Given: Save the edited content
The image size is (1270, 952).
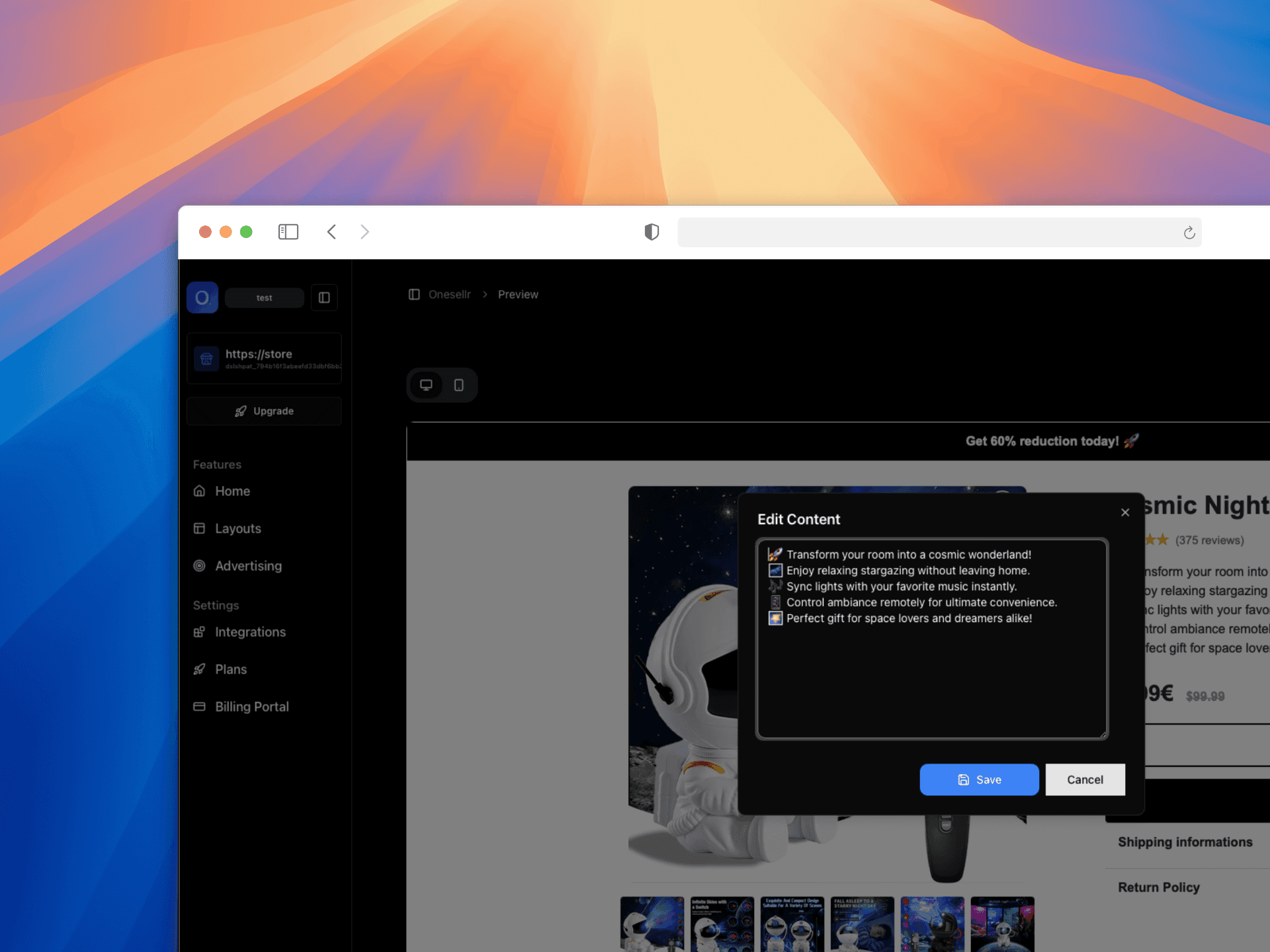Looking at the screenshot, I should click(979, 779).
